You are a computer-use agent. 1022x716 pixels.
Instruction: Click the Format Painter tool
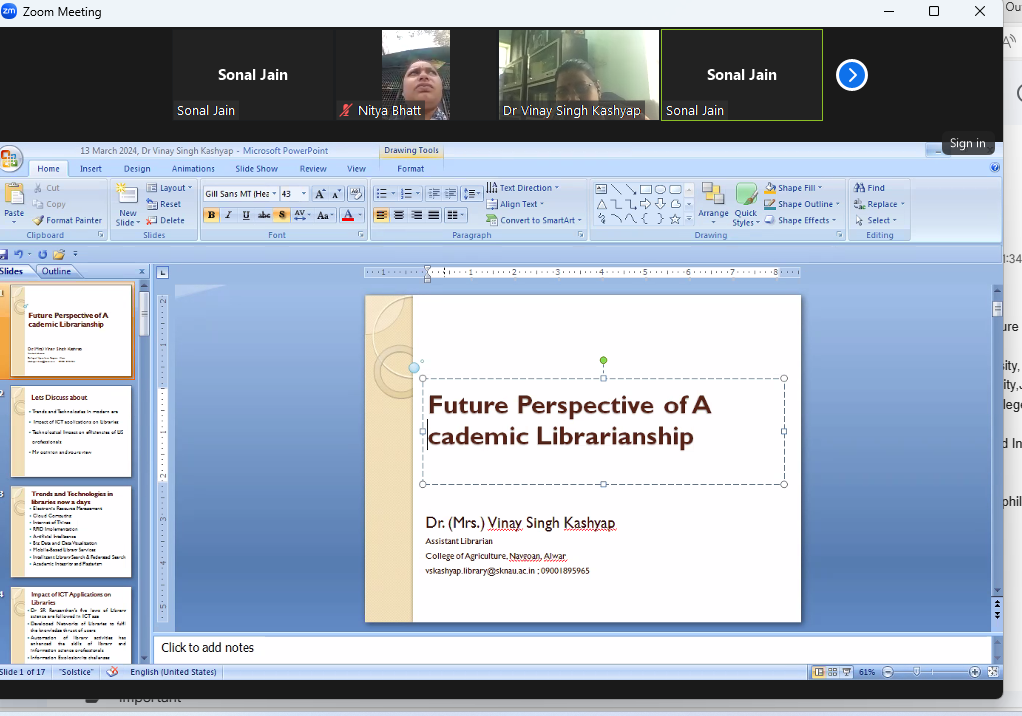pos(67,220)
